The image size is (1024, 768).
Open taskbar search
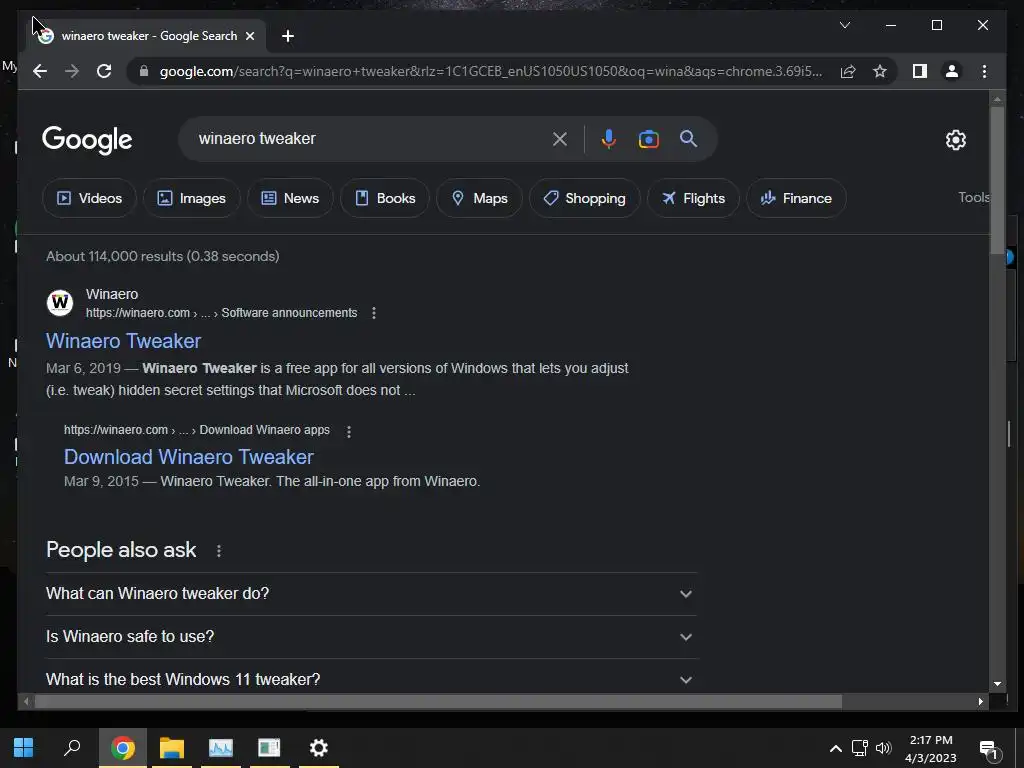click(72, 748)
